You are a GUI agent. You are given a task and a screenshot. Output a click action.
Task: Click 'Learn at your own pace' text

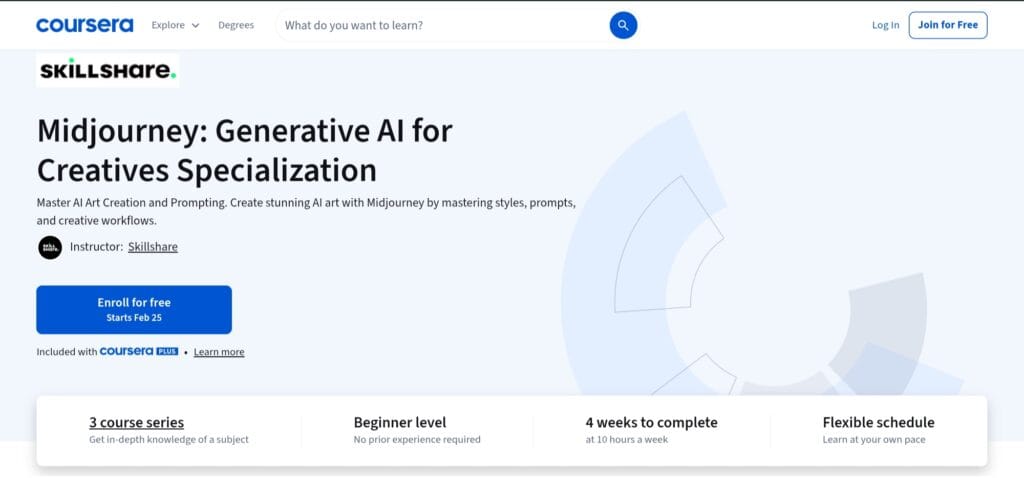[874, 439]
